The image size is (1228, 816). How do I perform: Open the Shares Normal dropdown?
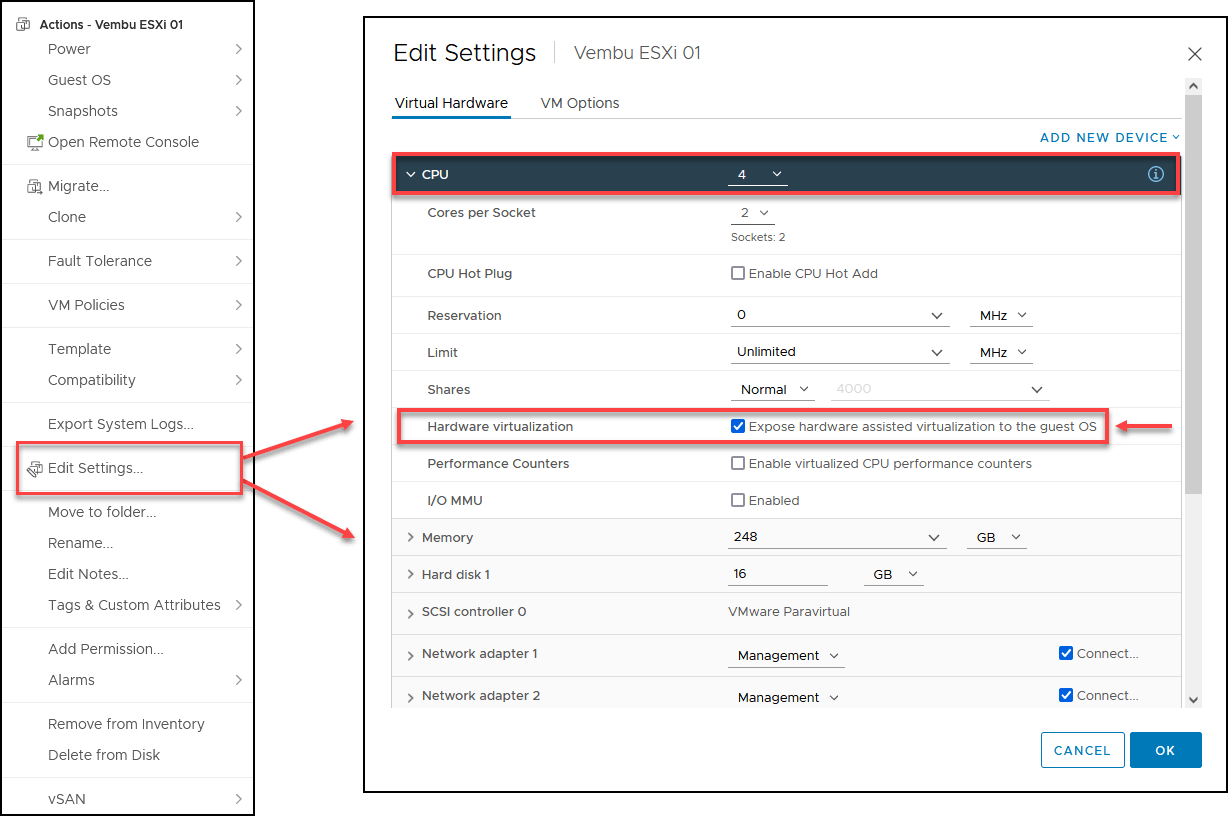(773, 390)
